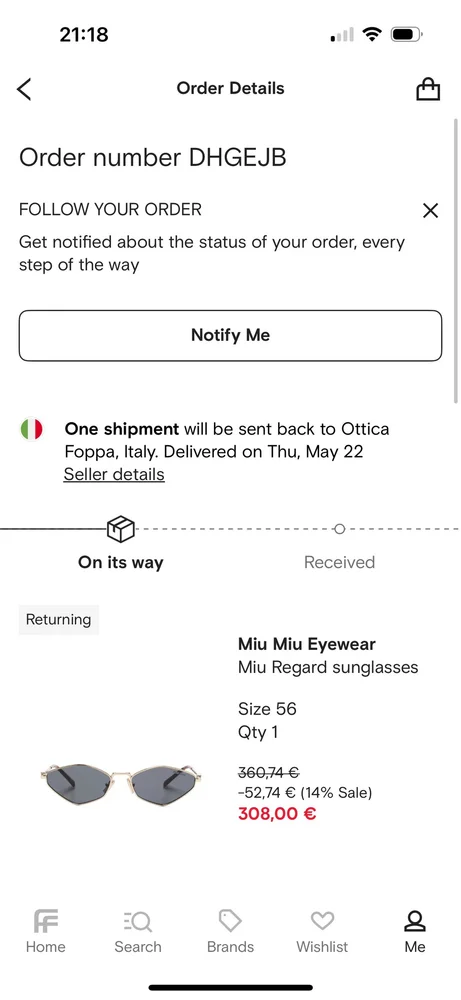Screen dimensions: 461x1000
Task: Open the Miu Regard sunglasses thumbnail
Action: pos(121,780)
